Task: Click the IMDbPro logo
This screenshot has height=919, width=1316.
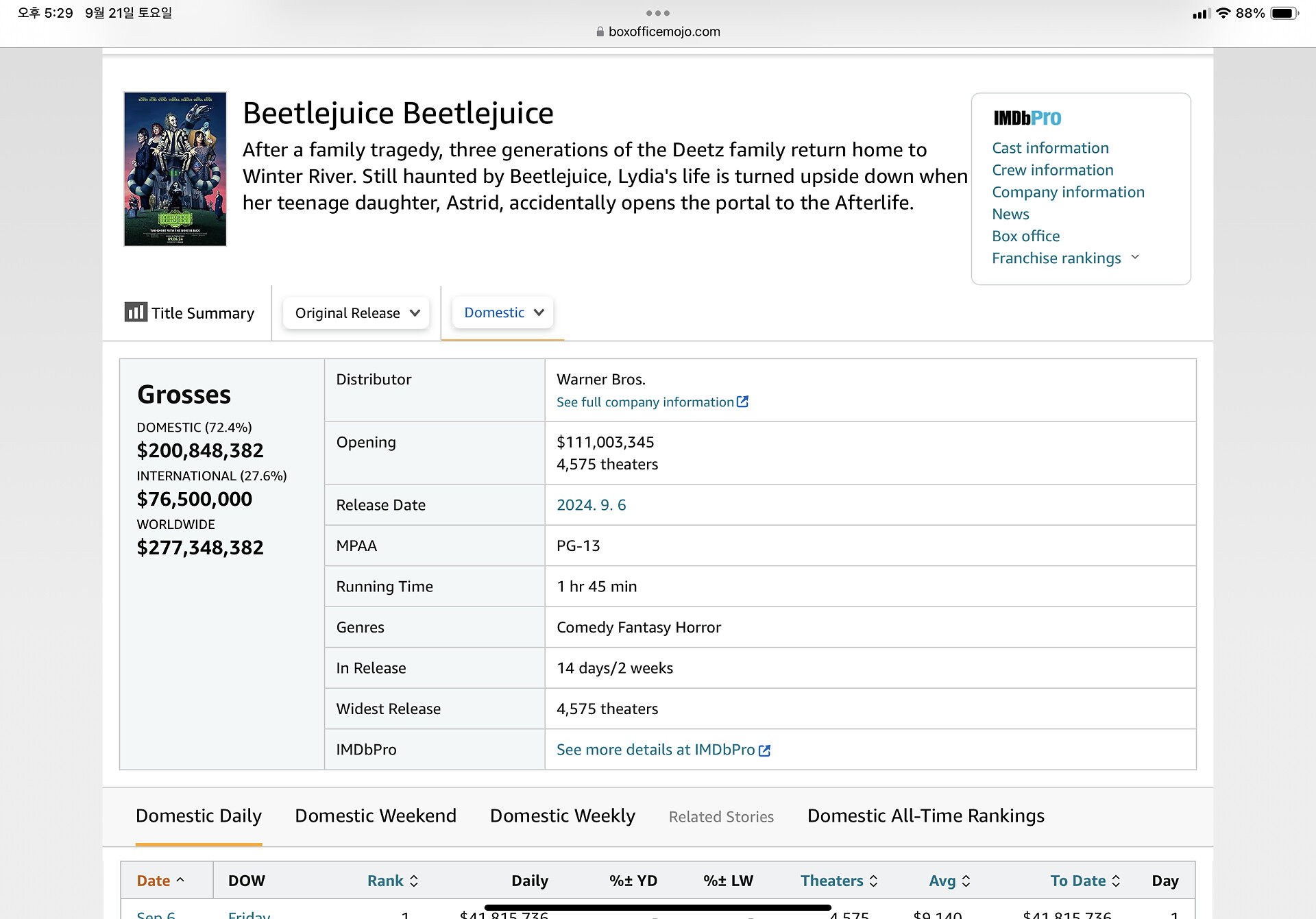Action: (1027, 118)
